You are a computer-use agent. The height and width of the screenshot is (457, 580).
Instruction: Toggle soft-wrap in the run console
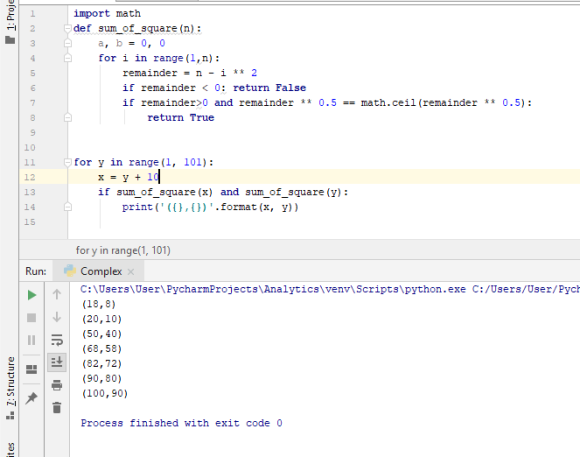point(57,340)
